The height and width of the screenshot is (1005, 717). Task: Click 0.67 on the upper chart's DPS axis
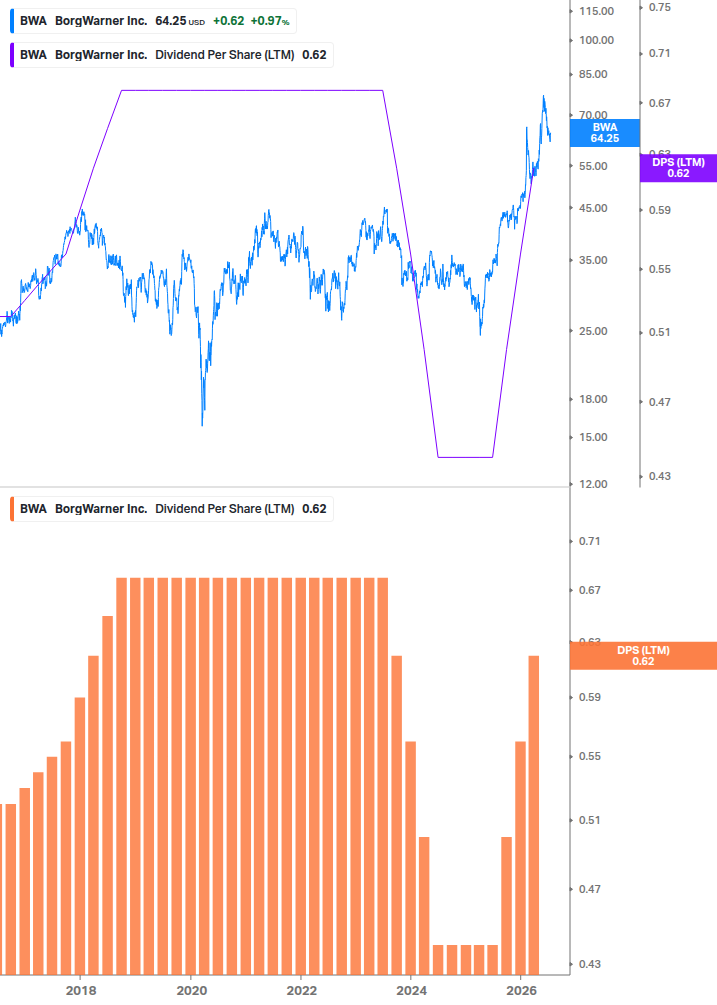tap(660, 103)
